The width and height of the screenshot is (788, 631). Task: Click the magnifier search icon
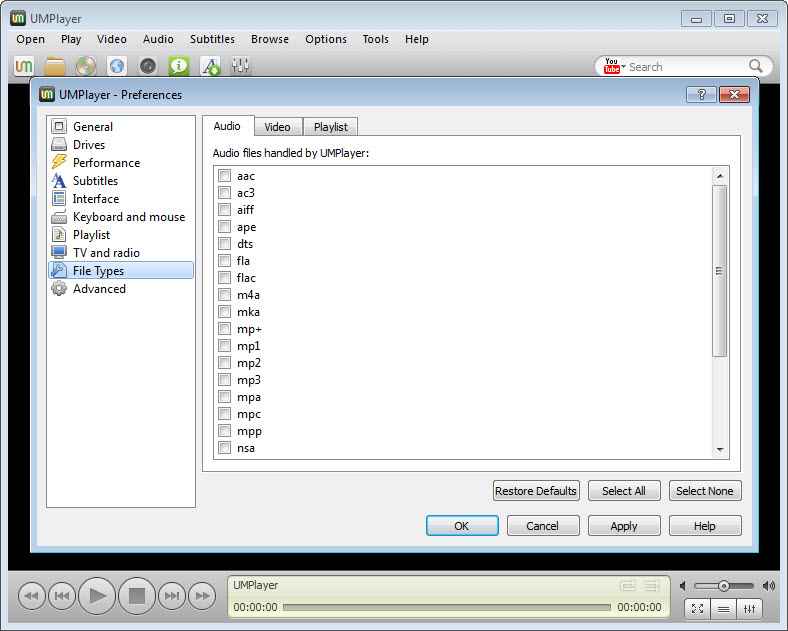click(x=755, y=66)
